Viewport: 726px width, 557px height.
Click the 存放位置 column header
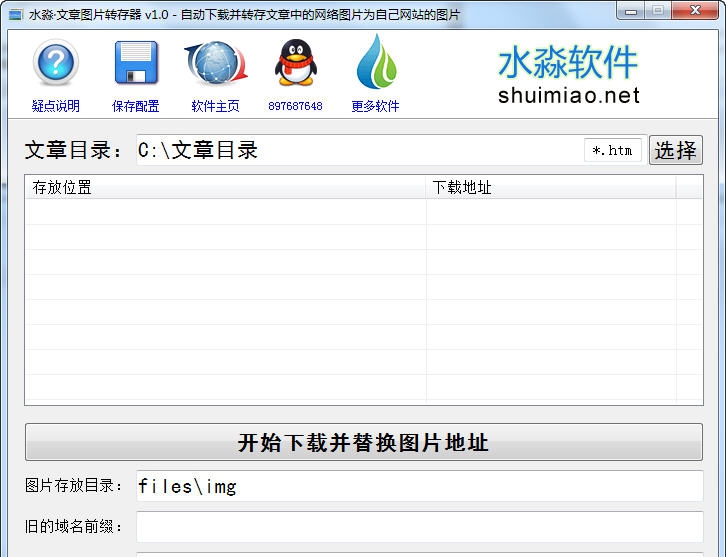coord(225,187)
